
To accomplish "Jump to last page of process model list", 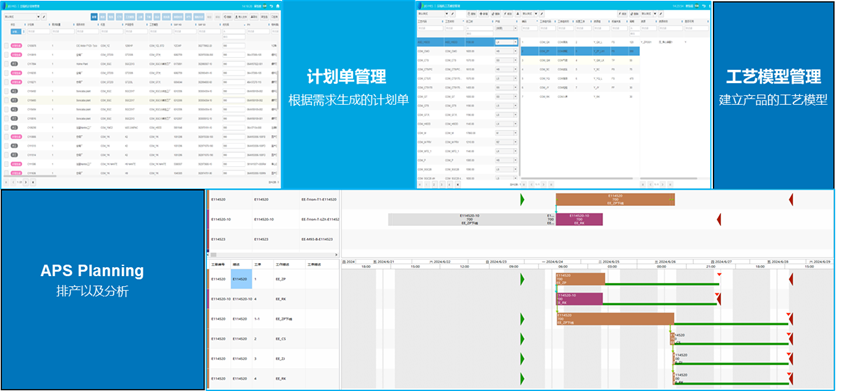I will tap(458, 184).
